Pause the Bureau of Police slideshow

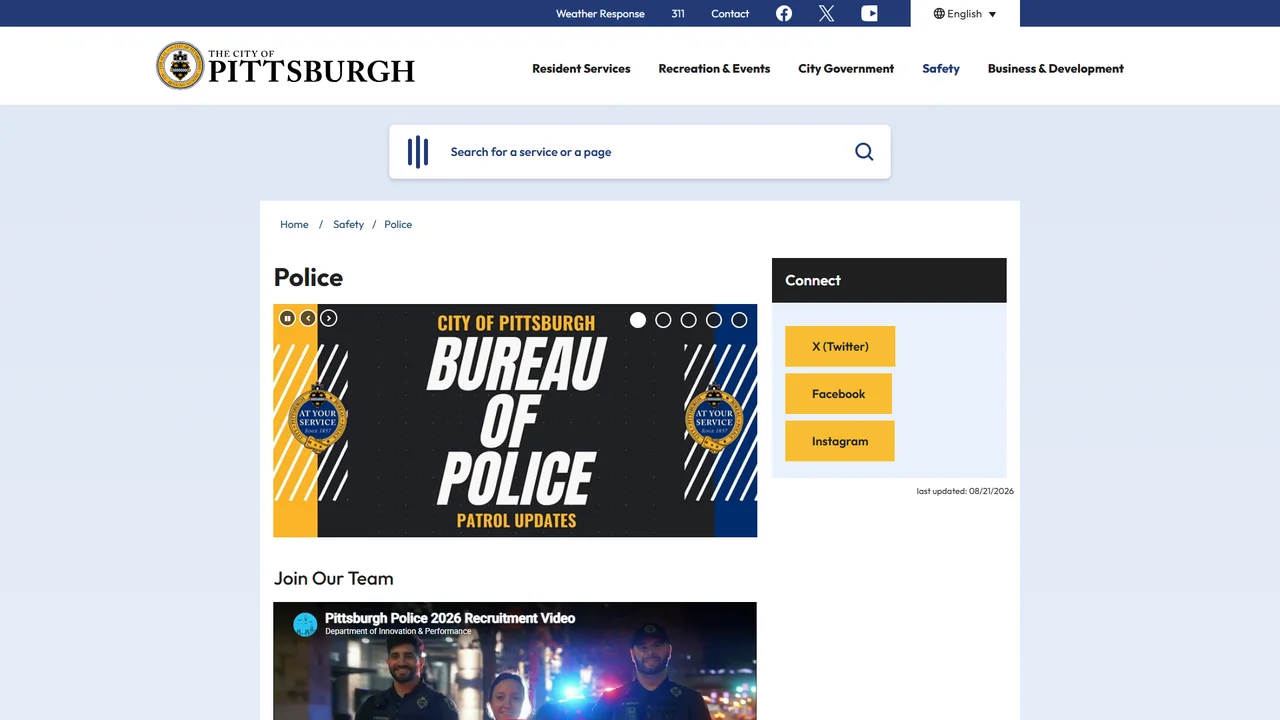click(287, 318)
